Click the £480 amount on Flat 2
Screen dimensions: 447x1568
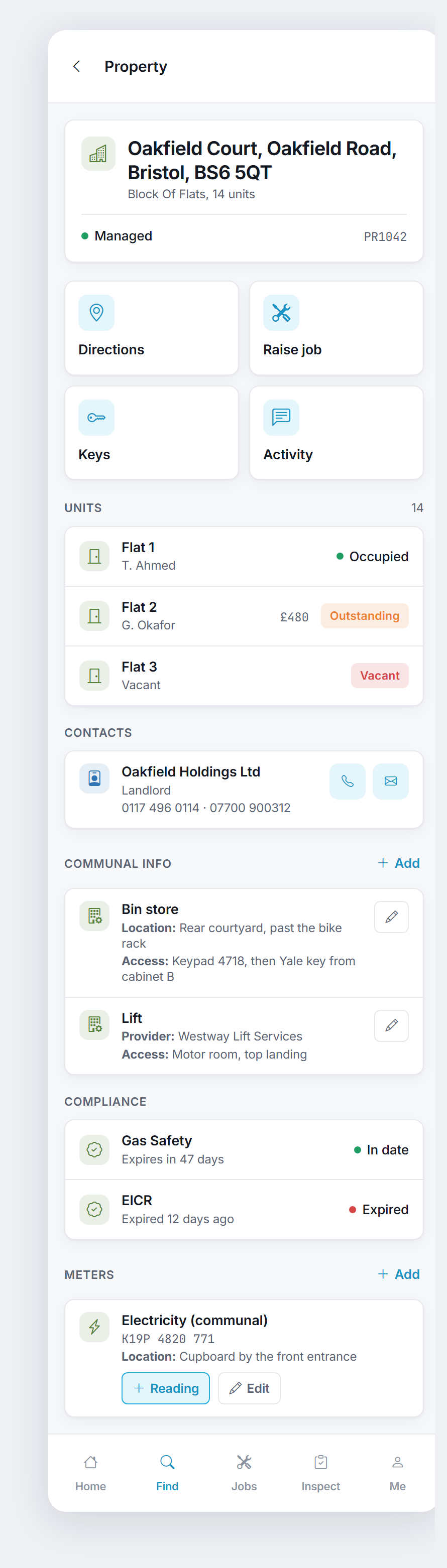tap(294, 617)
